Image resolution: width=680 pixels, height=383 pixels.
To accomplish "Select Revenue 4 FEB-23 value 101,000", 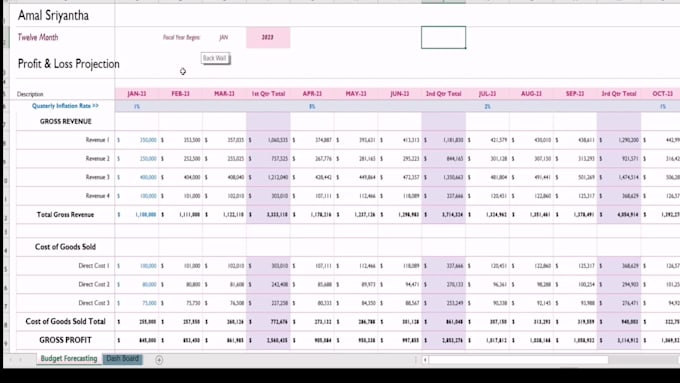I will click(x=180, y=196).
